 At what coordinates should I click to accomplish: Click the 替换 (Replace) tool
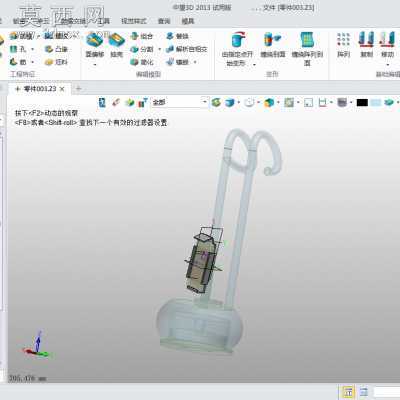[177, 36]
